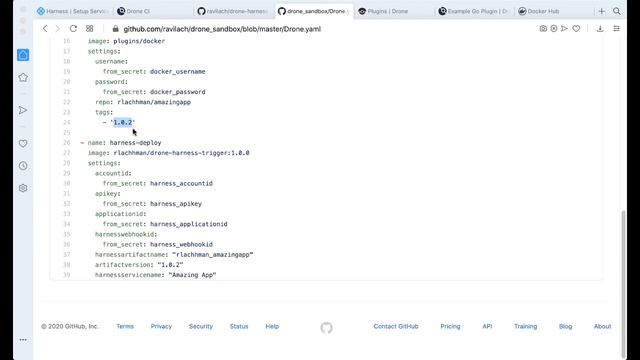The image size is (640, 360).
Task: Click 'harness-deploy' step name
Action: [136, 143]
